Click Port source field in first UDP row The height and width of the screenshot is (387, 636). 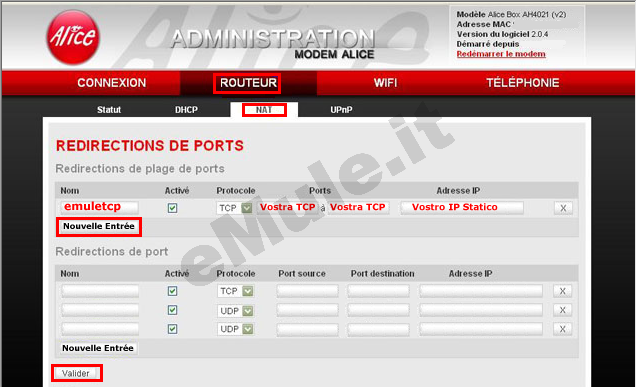click(307, 310)
